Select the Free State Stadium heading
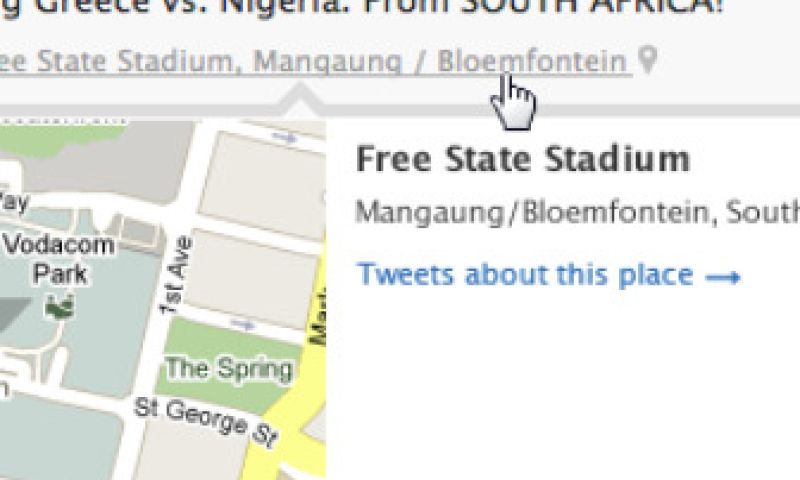This screenshot has width=800, height=480. click(522, 159)
